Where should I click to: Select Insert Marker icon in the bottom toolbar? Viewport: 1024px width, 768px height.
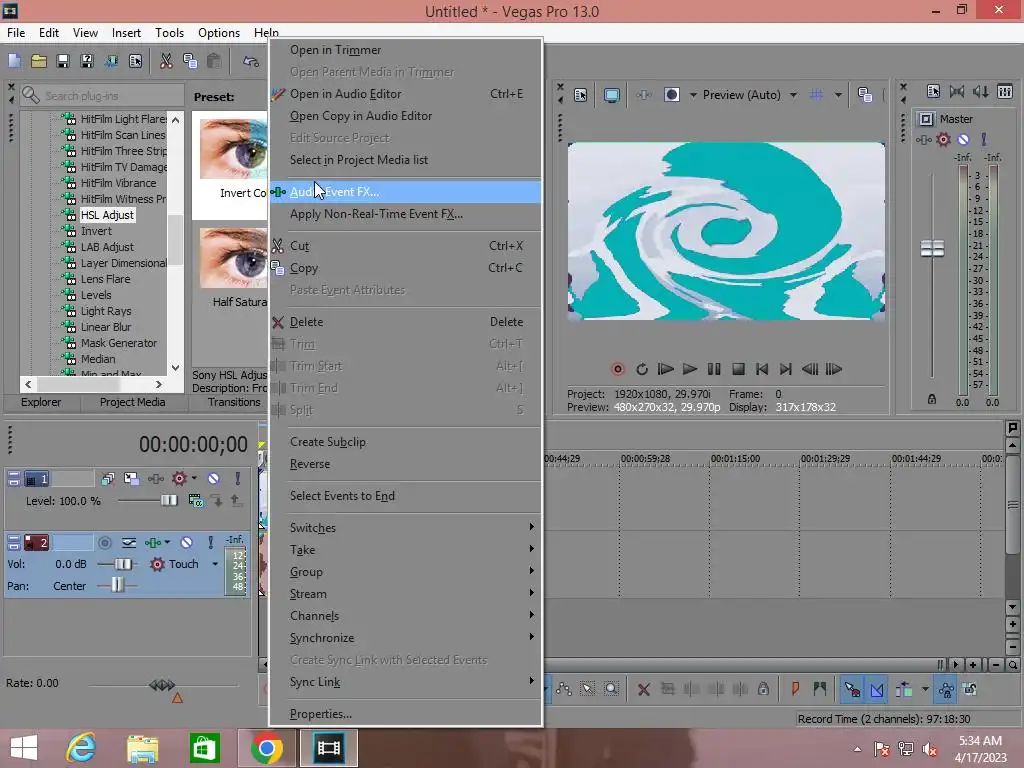click(x=795, y=689)
